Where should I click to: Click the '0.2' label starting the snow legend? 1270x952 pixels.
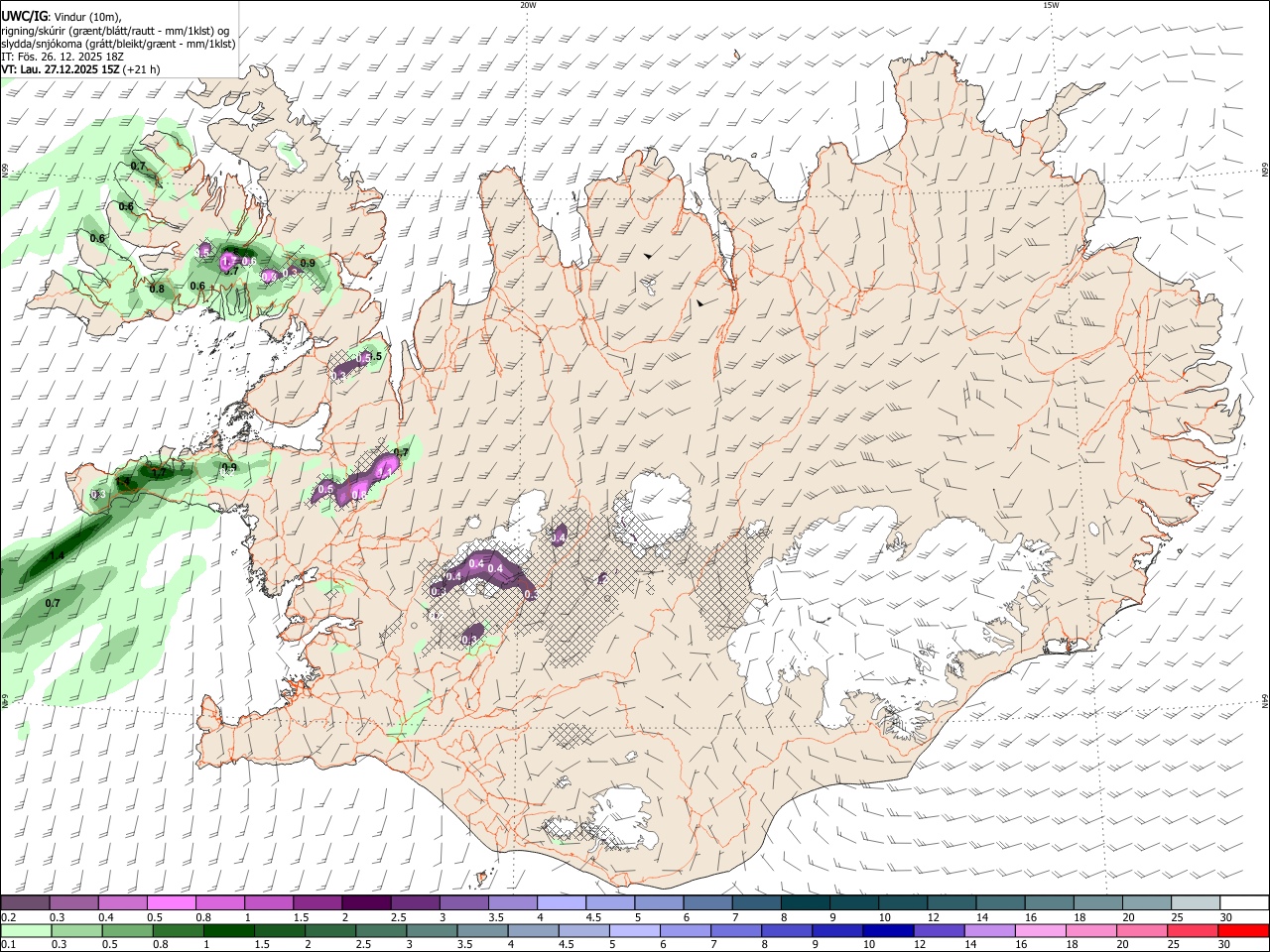[x=9, y=917]
